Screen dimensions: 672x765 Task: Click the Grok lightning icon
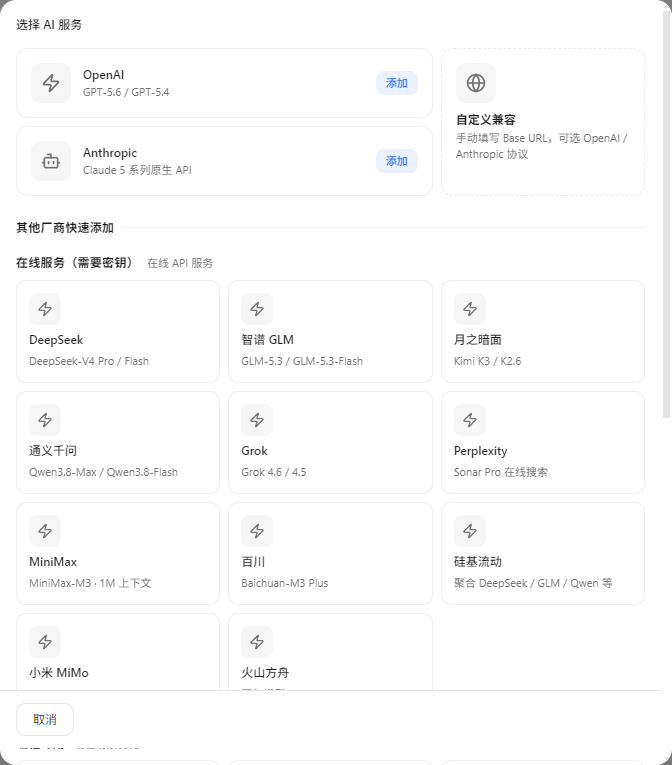257,420
